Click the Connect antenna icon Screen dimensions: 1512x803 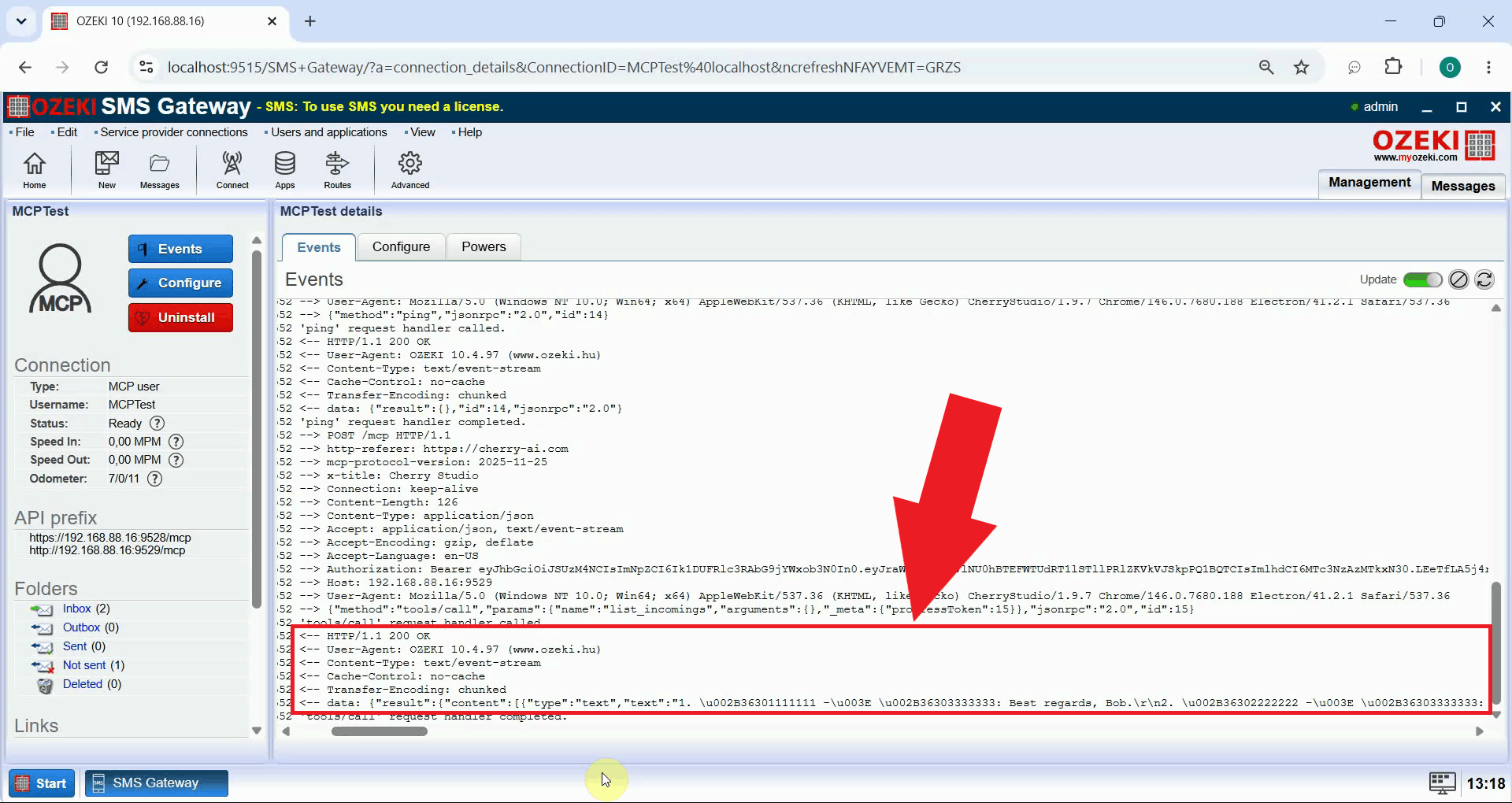(x=232, y=170)
